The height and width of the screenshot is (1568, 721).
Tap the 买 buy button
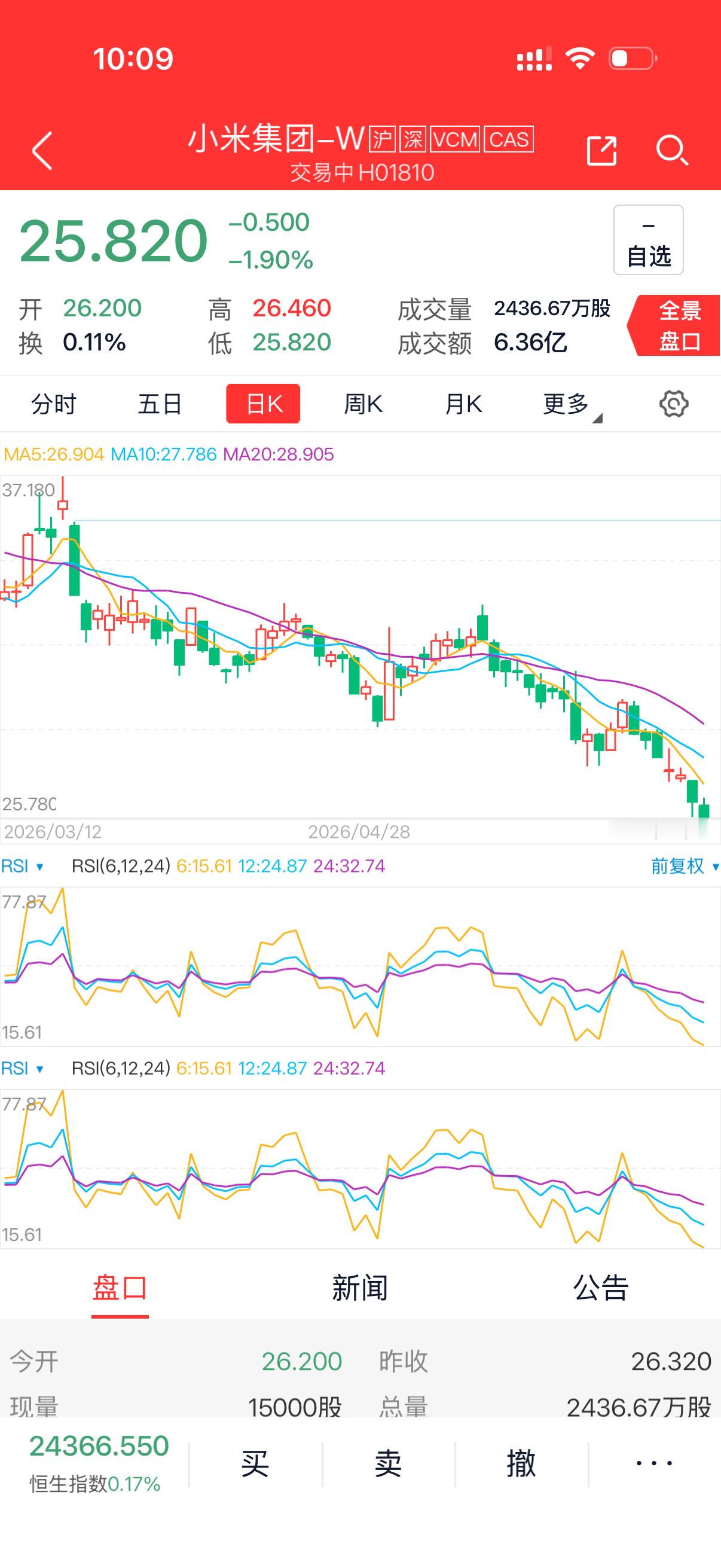[x=255, y=1464]
